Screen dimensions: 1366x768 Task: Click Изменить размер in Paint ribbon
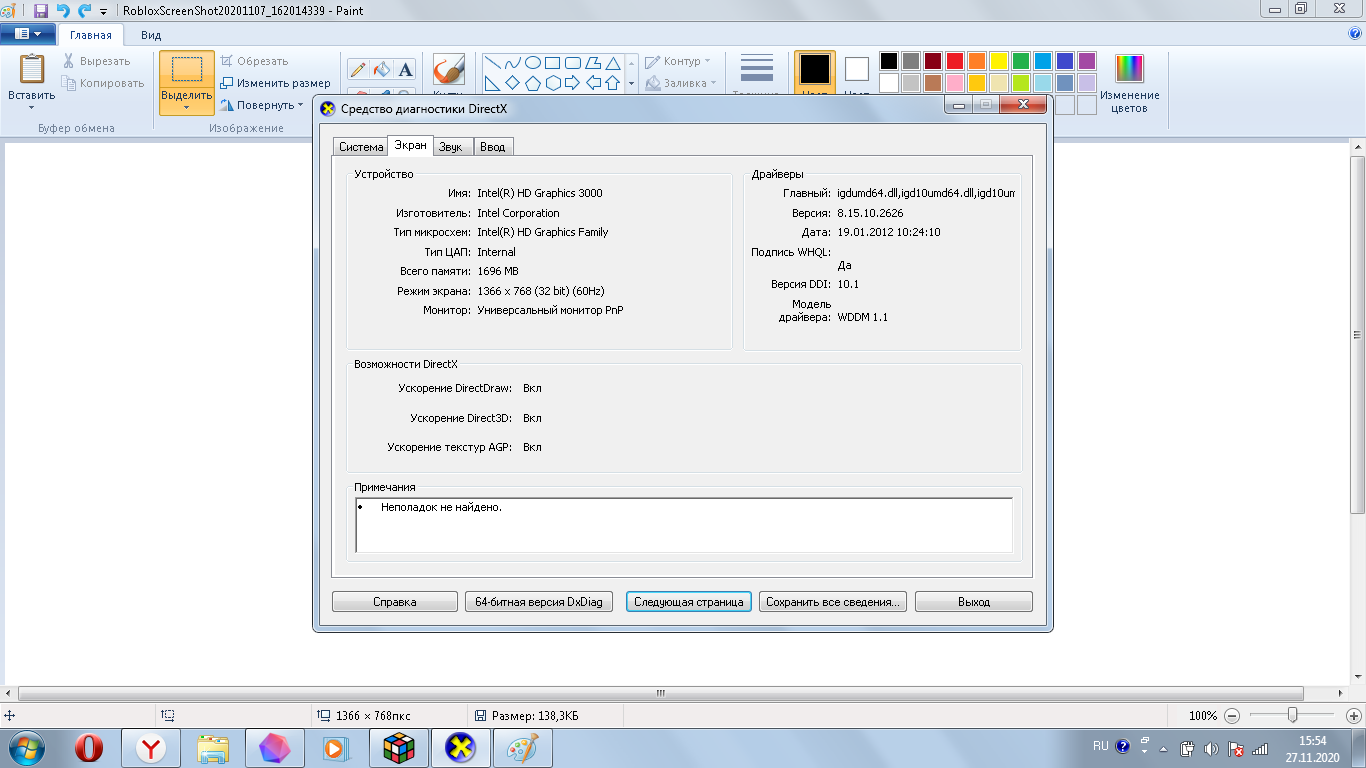point(275,83)
